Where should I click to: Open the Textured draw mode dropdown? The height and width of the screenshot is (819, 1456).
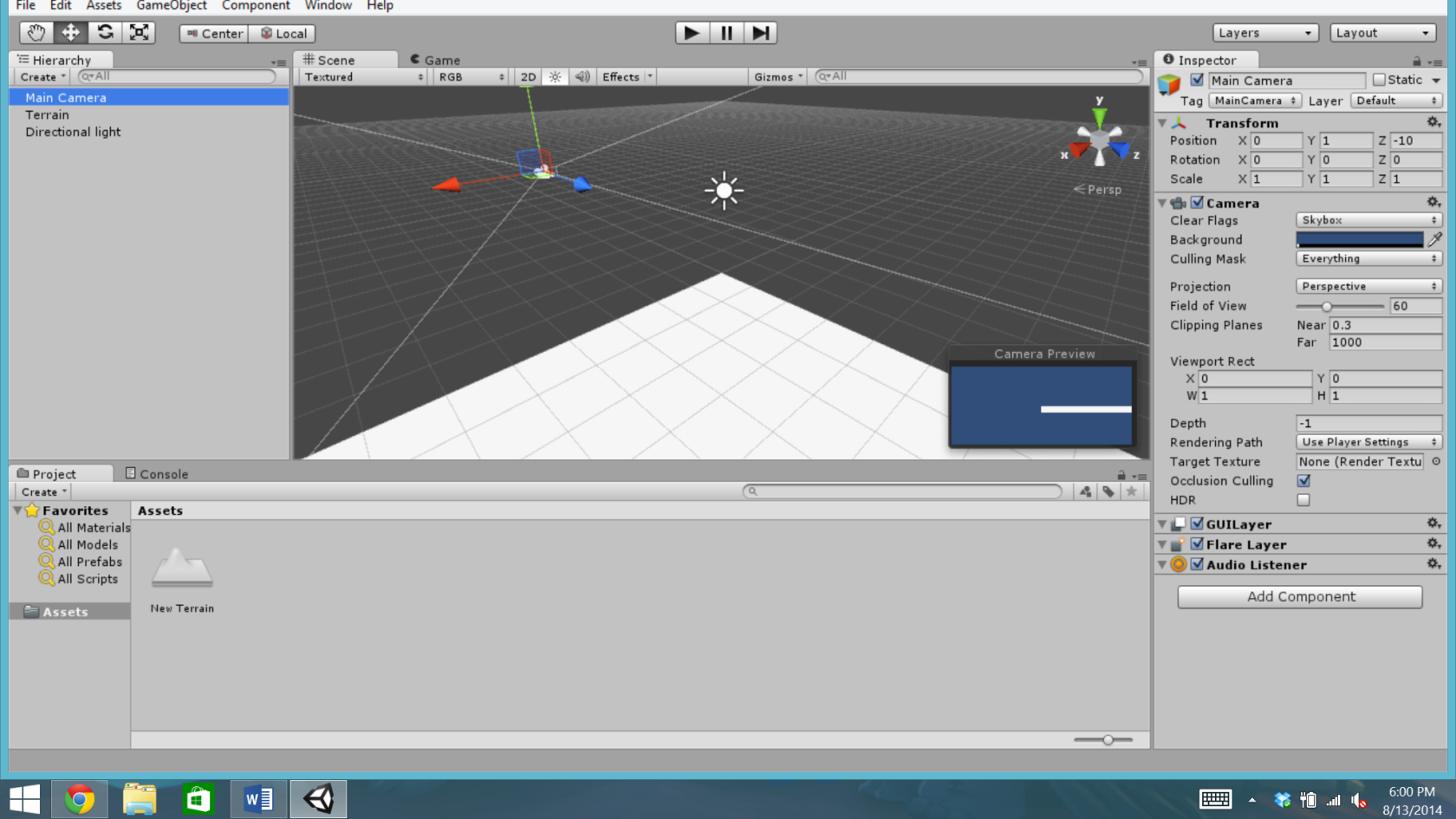364,77
